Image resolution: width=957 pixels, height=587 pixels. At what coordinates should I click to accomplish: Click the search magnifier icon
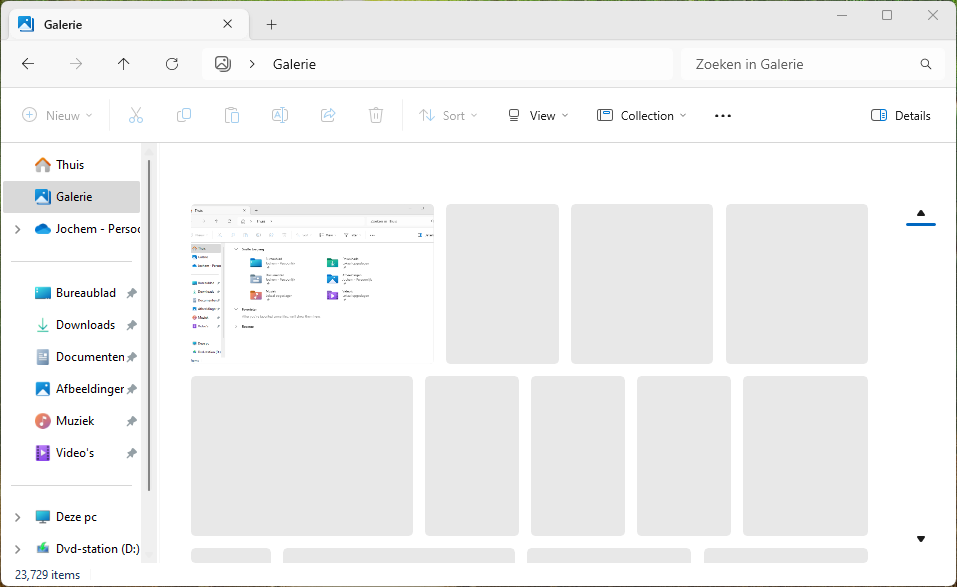926,64
